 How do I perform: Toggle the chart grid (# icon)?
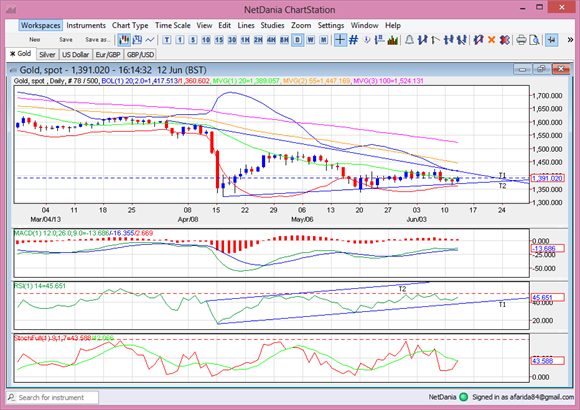pos(354,40)
